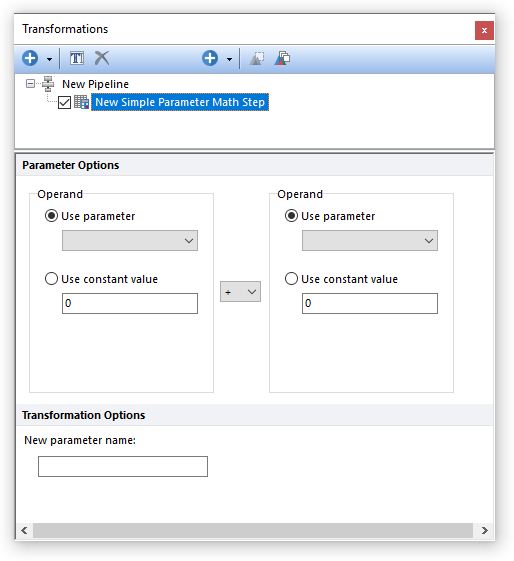The image size is (514, 561).
Task: Click the table icon of Math Step
Action: pyautogui.click(x=82, y=102)
